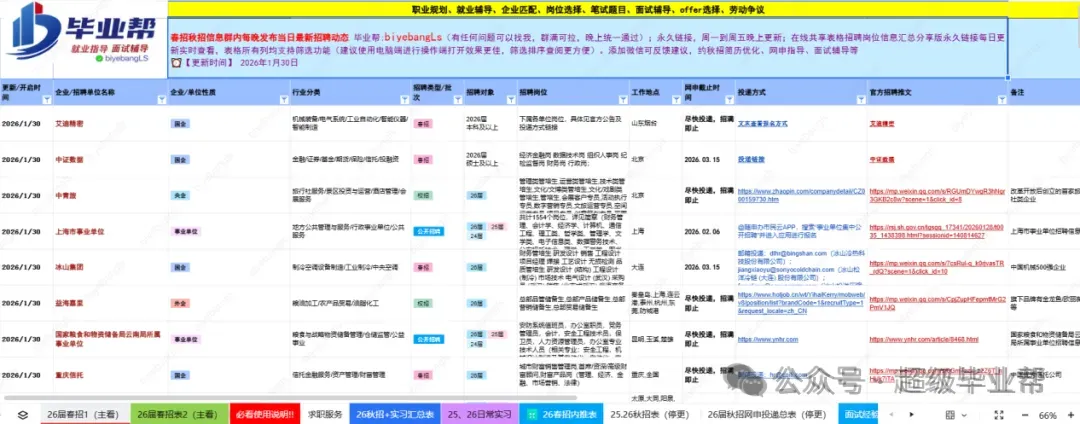Open filter for 企业/单位性质 column
Image resolution: width=1080 pixels, height=424 pixels.
pyautogui.click(x=283, y=100)
